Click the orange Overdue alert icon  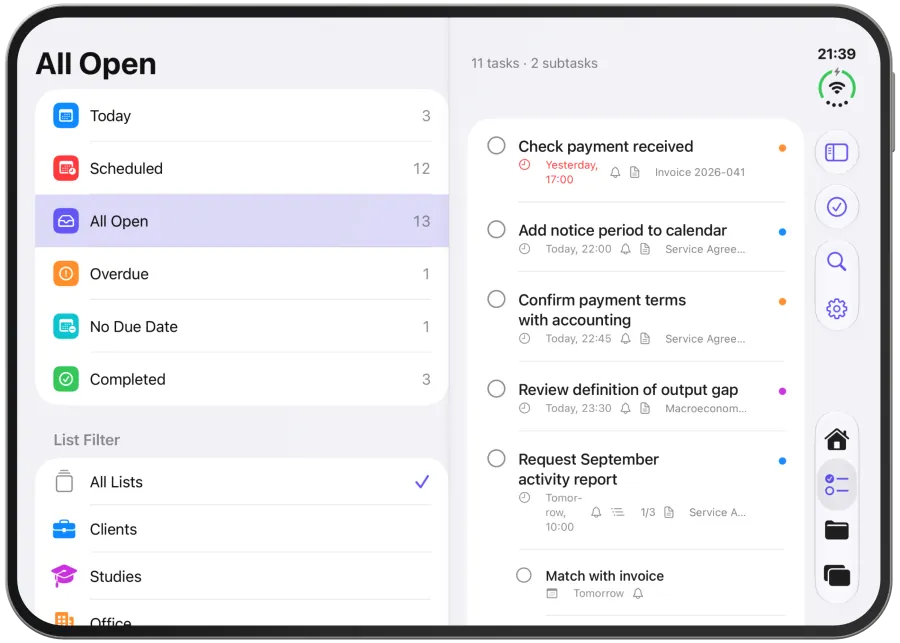tap(66, 274)
